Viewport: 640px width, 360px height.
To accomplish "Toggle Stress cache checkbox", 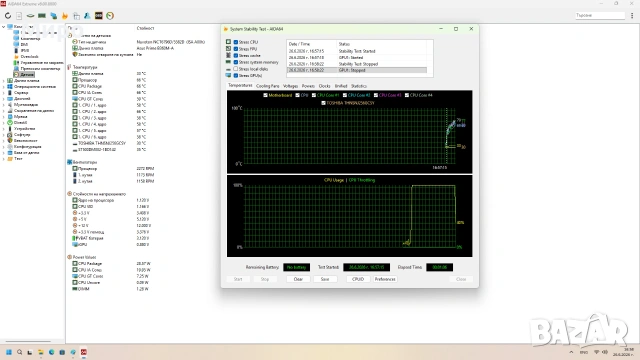I will 236,55.
